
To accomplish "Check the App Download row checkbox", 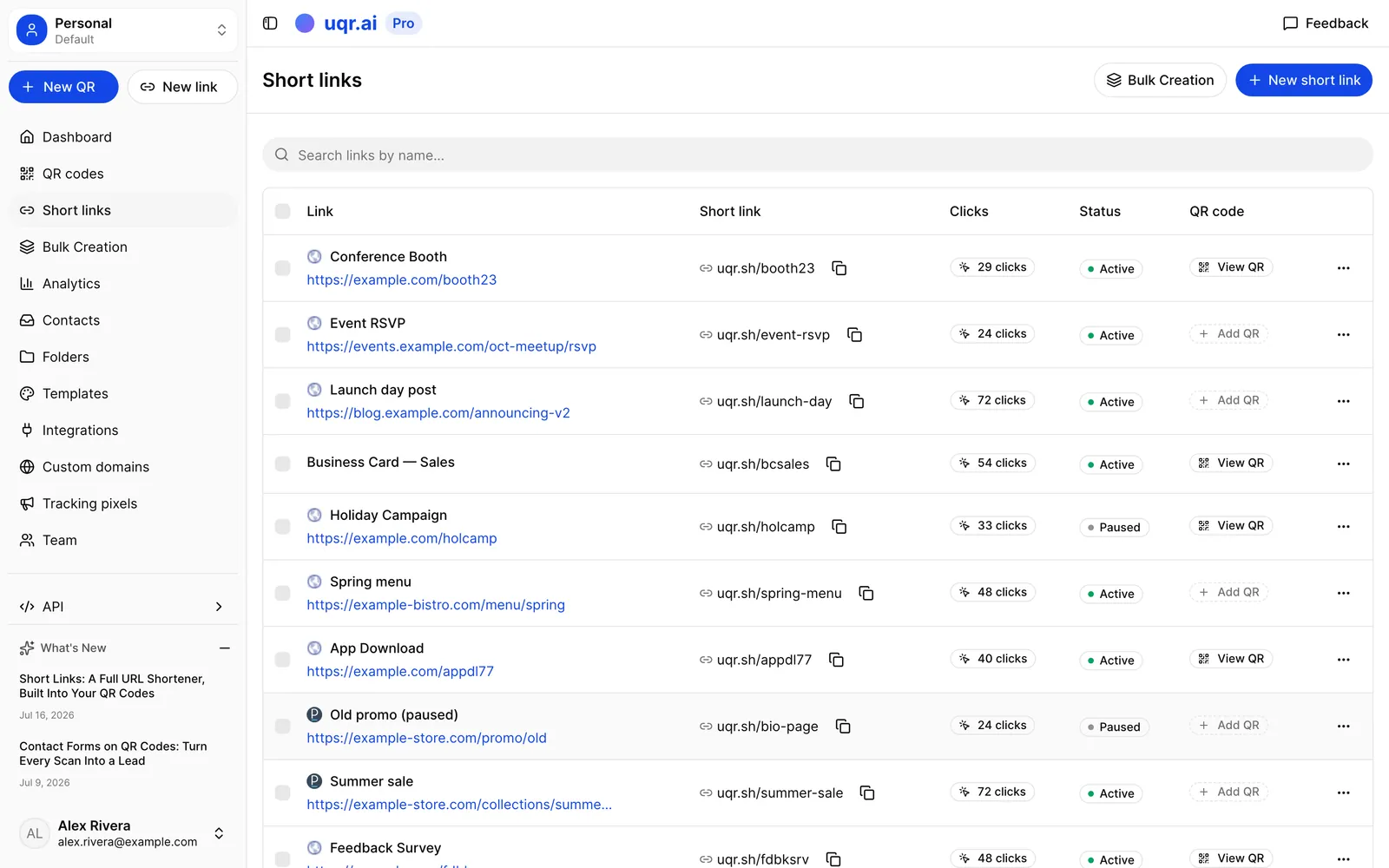I will [x=283, y=660].
